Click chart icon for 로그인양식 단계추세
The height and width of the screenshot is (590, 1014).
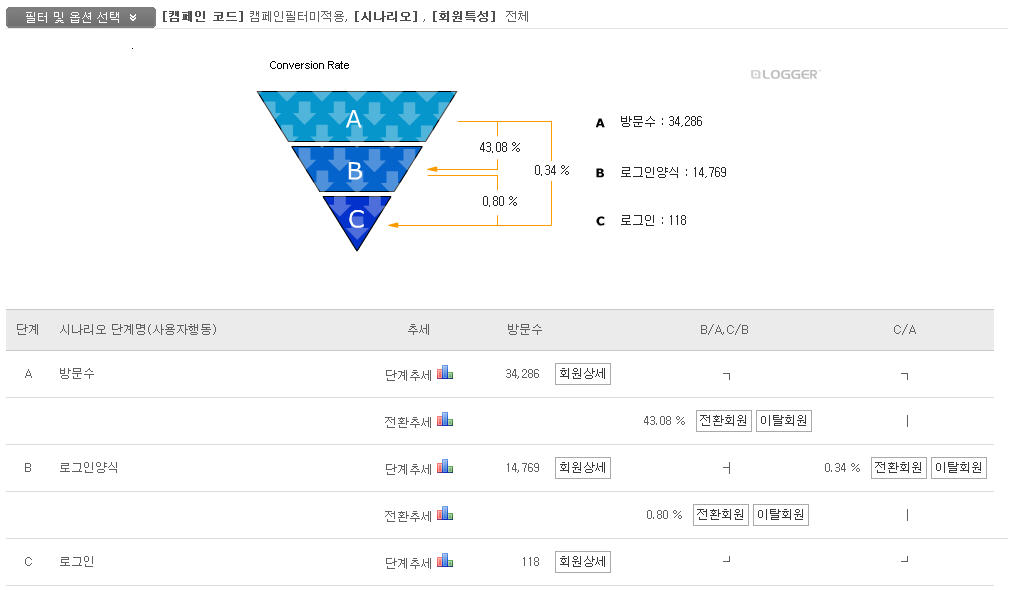tap(445, 467)
